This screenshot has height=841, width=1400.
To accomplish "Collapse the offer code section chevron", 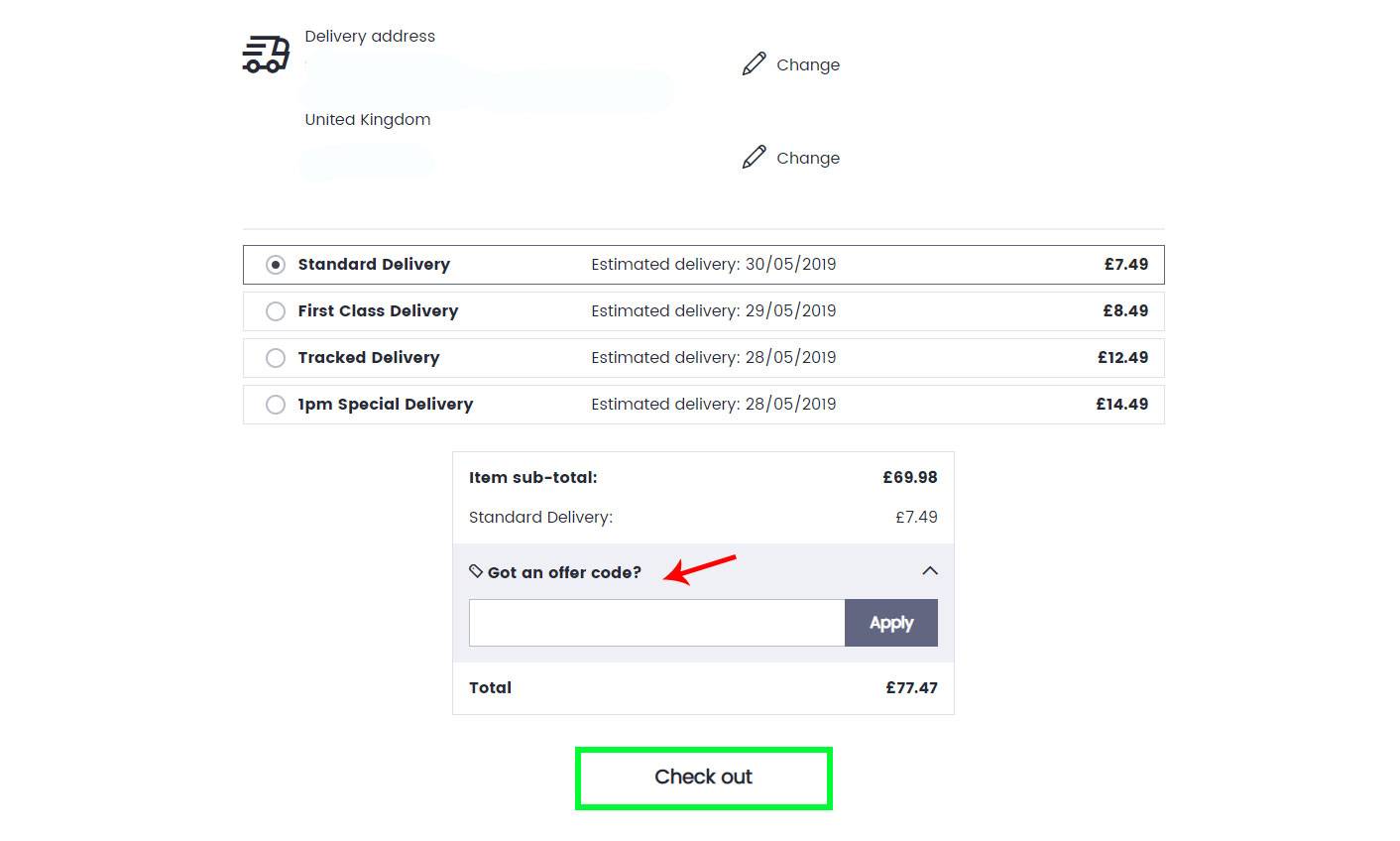I will [x=929, y=571].
